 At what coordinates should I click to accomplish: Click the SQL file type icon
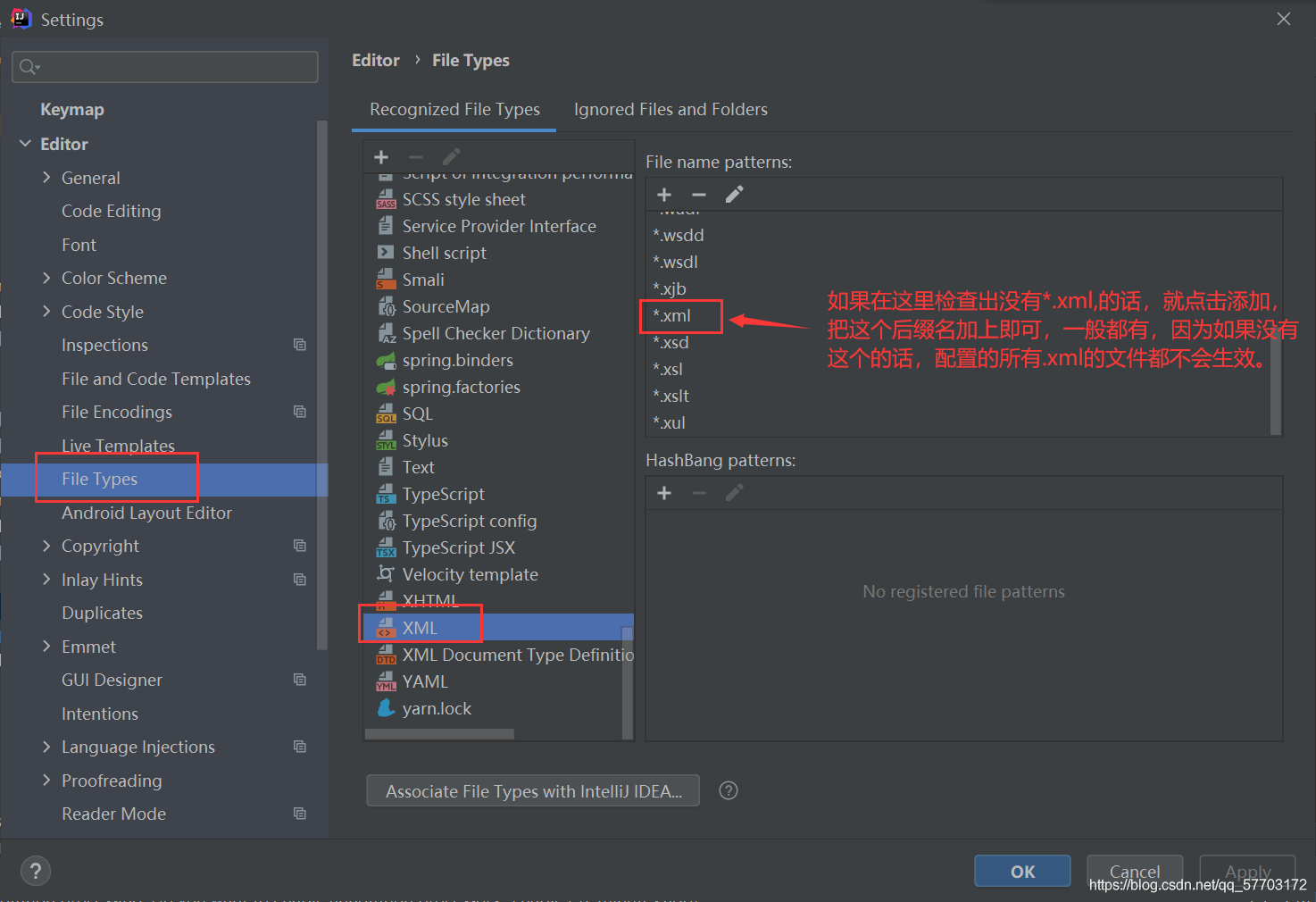coord(386,413)
